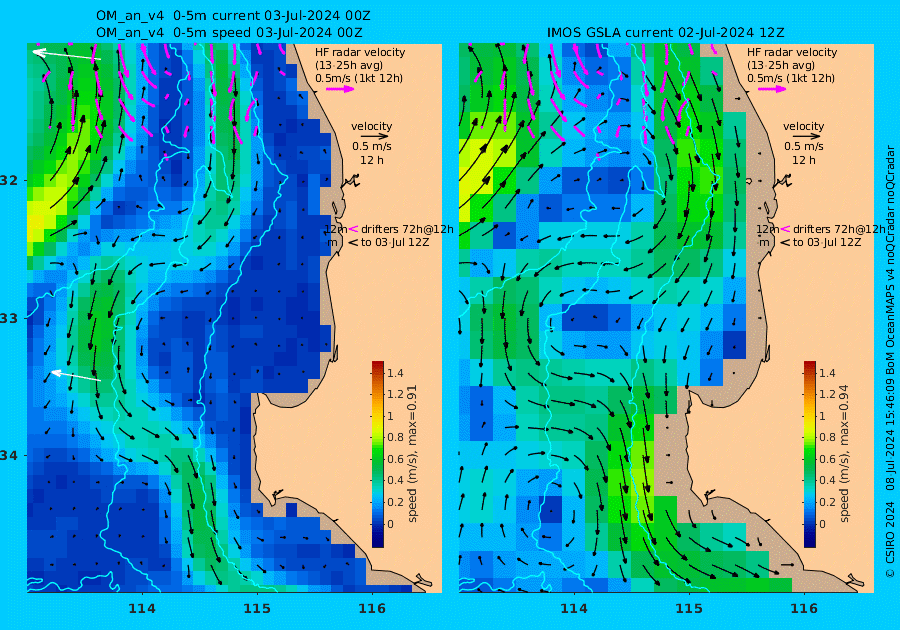900x630 pixels.
Task: Click 'to 03 Jul 12Z' text in left map
Action: [395, 242]
